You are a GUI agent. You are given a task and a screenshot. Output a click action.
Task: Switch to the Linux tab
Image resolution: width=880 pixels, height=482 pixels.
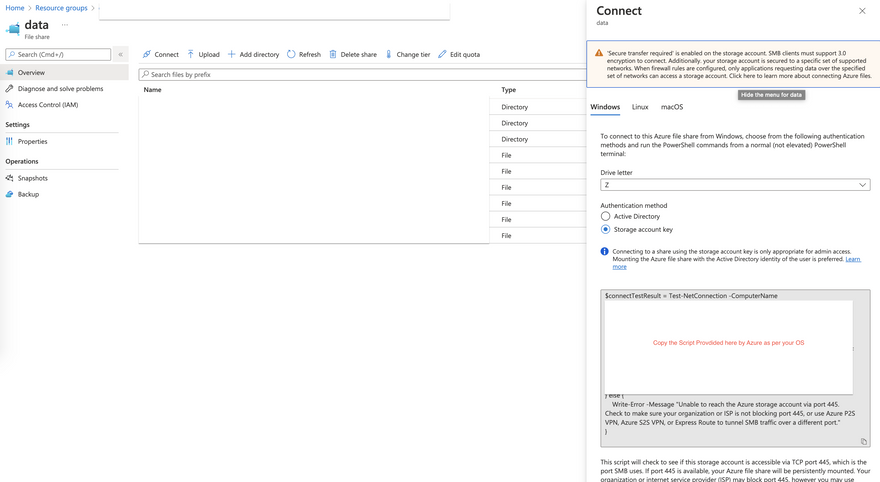(x=640, y=107)
